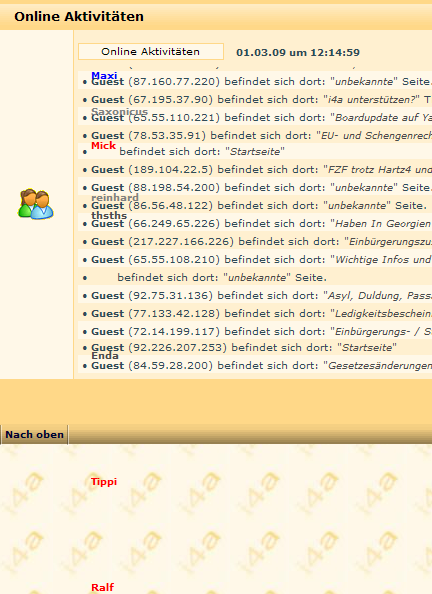Click the Nach oben tab

pos(34,435)
